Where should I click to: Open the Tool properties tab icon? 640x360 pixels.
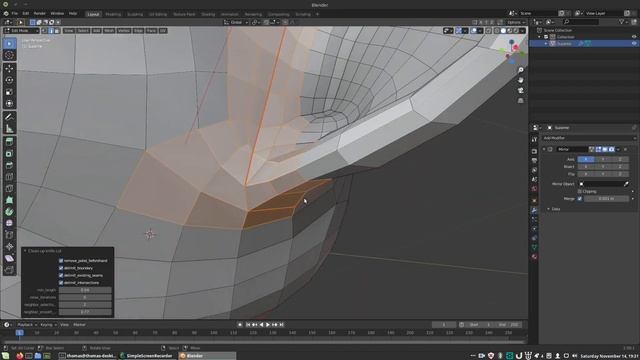point(534,140)
